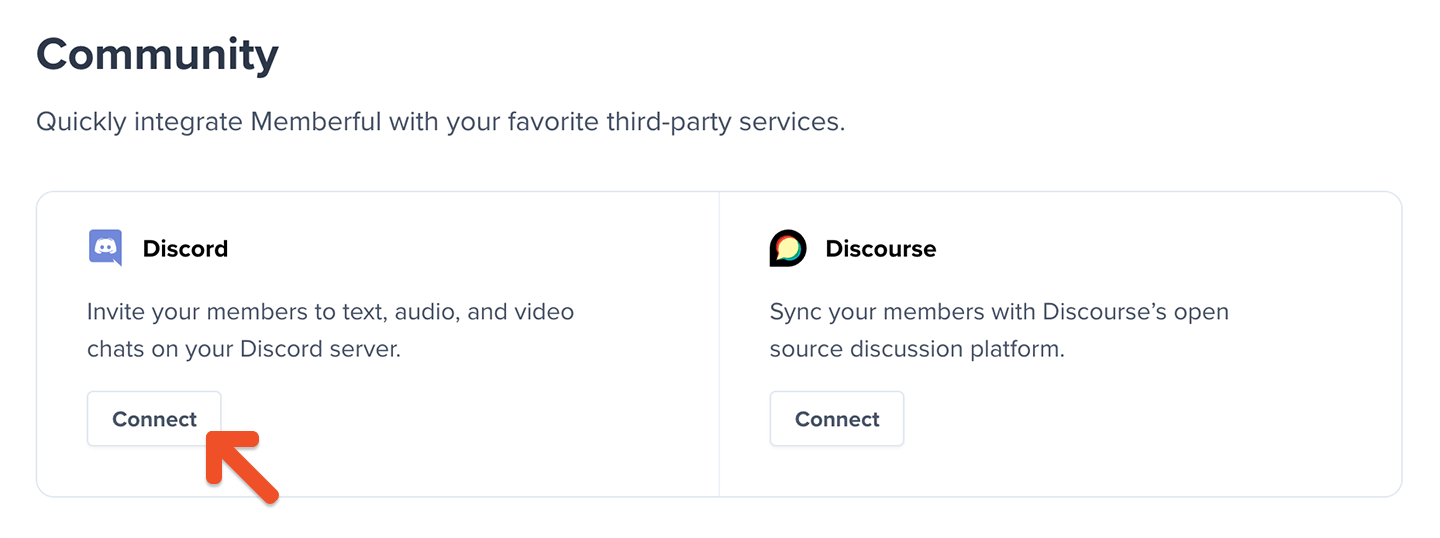Click the "Quickly integrate Memberful" subtitle text
The image size is (1440, 538).
tap(440, 123)
